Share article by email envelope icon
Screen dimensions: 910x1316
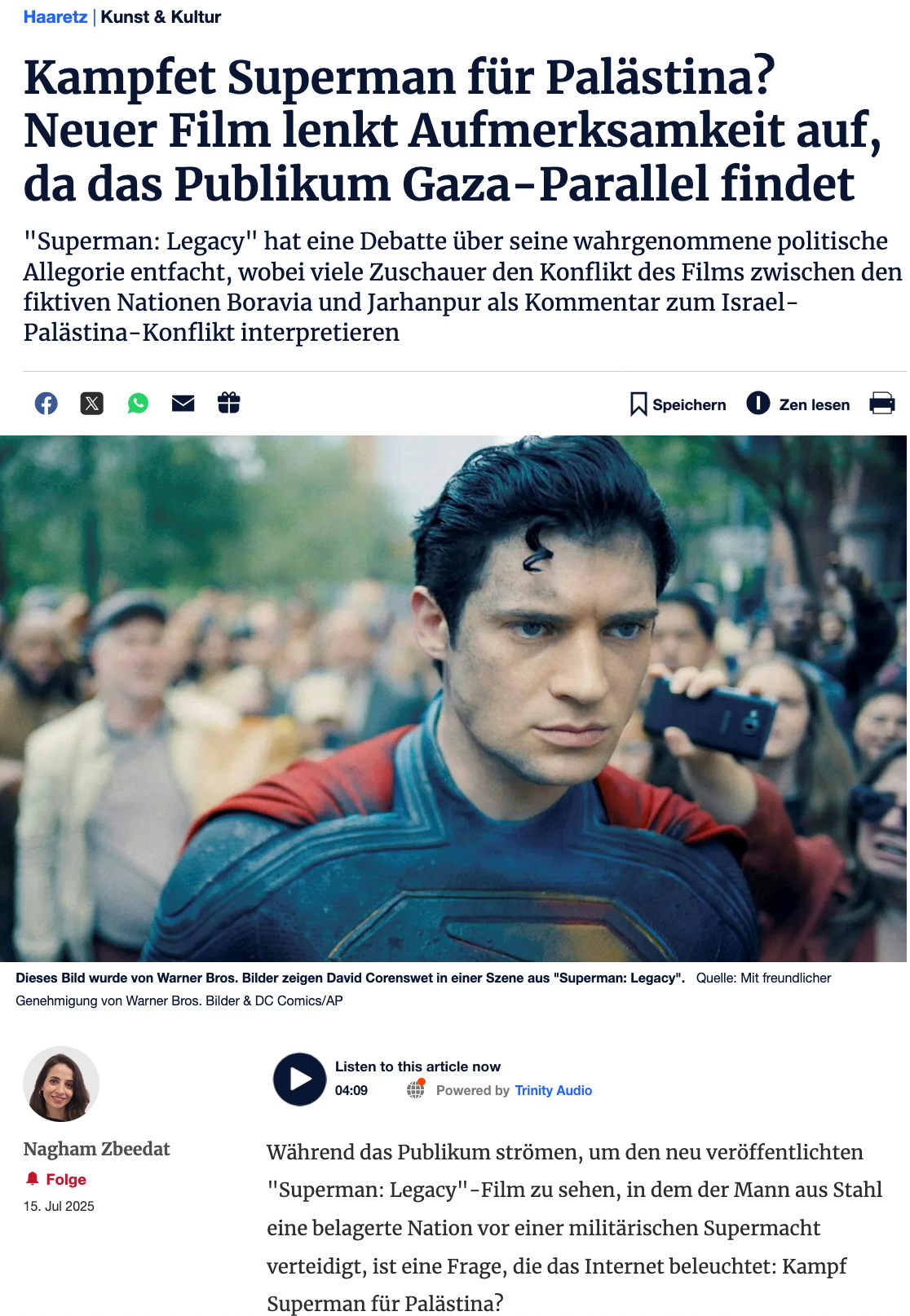coord(183,403)
